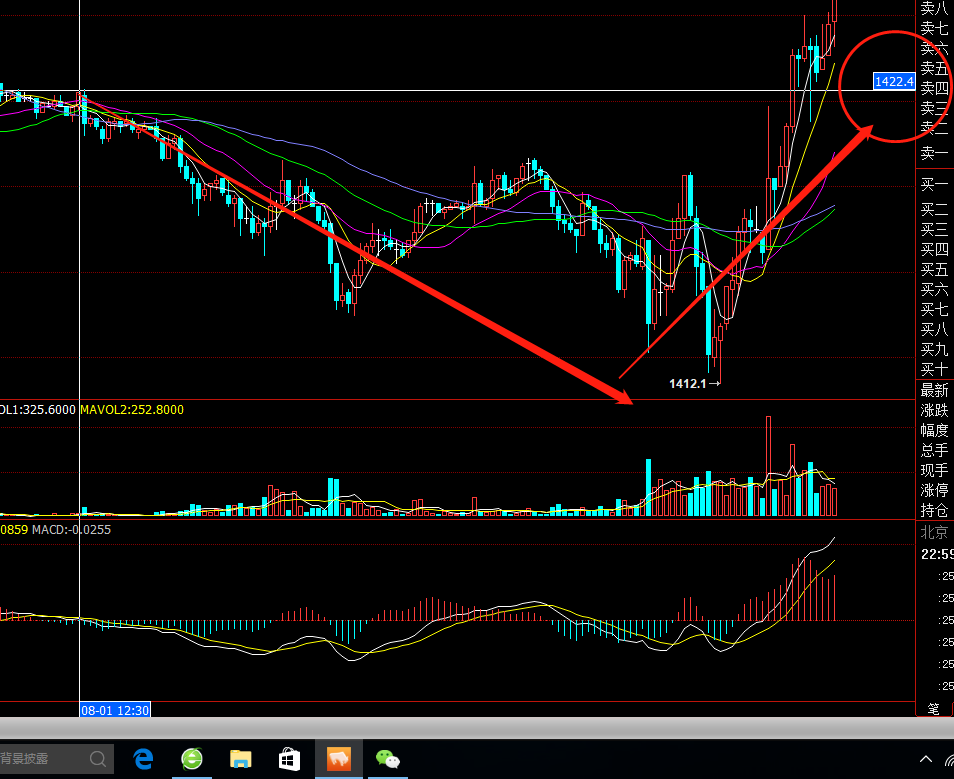Image resolution: width=954 pixels, height=779 pixels.
Task: Select the 卖五 ask level row
Action: (934, 68)
